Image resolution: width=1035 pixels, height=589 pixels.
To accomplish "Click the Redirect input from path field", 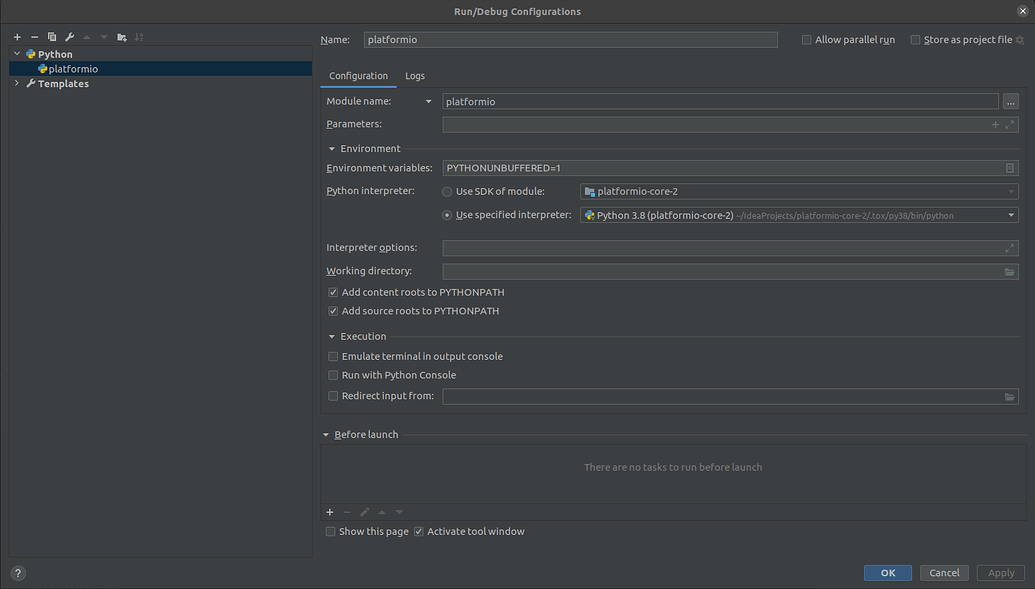I will (x=730, y=396).
